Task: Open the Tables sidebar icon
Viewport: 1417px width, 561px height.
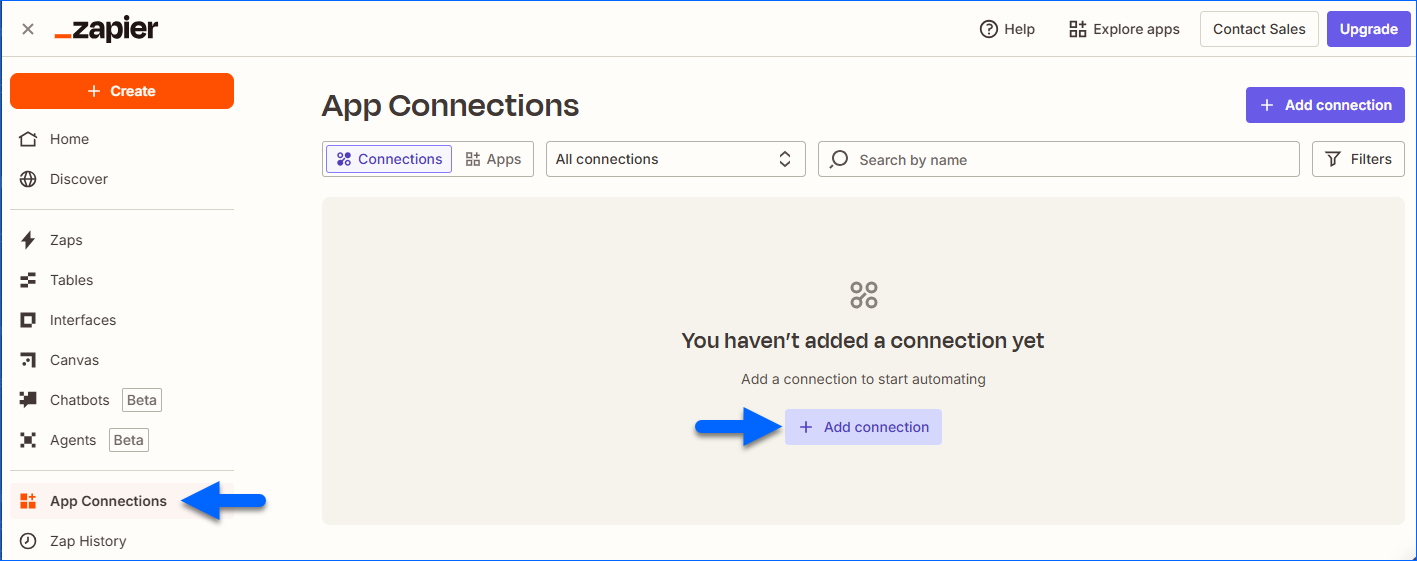Action: [x=28, y=280]
